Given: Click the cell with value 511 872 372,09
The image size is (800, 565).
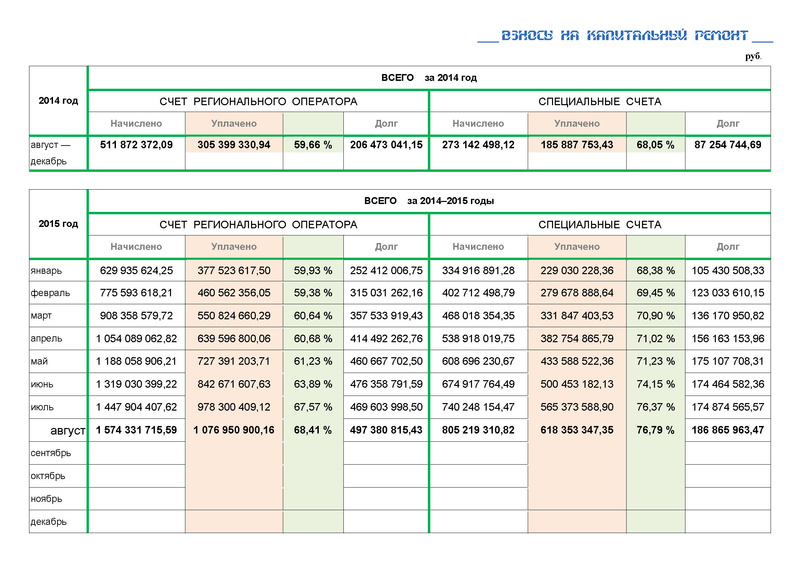Looking at the screenshot, I should (137, 145).
